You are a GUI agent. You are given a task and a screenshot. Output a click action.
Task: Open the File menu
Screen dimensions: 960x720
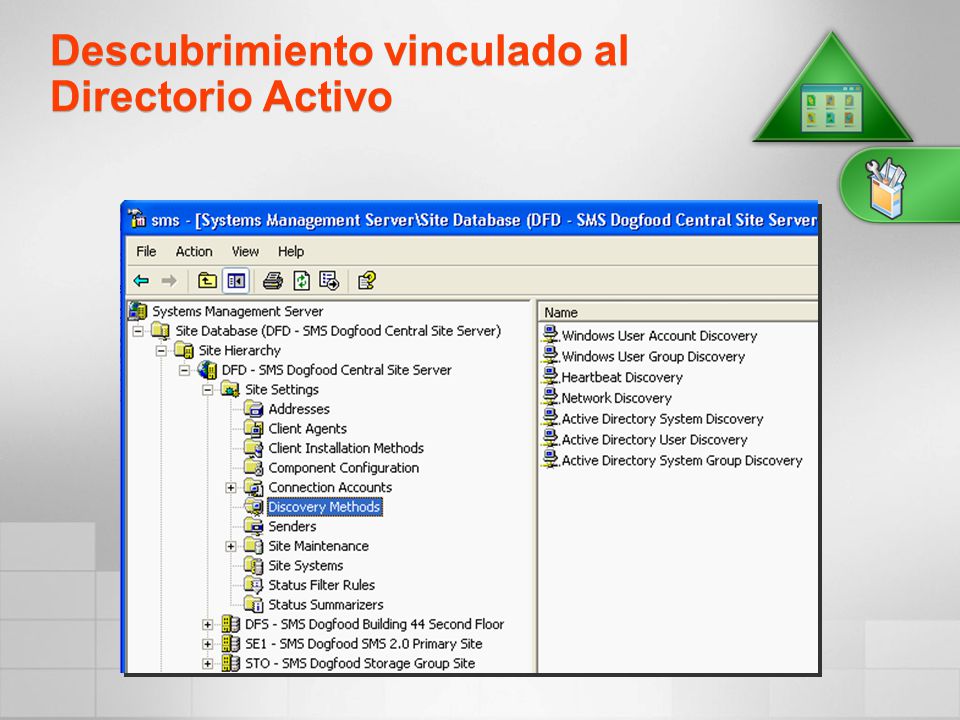point(146,252)
